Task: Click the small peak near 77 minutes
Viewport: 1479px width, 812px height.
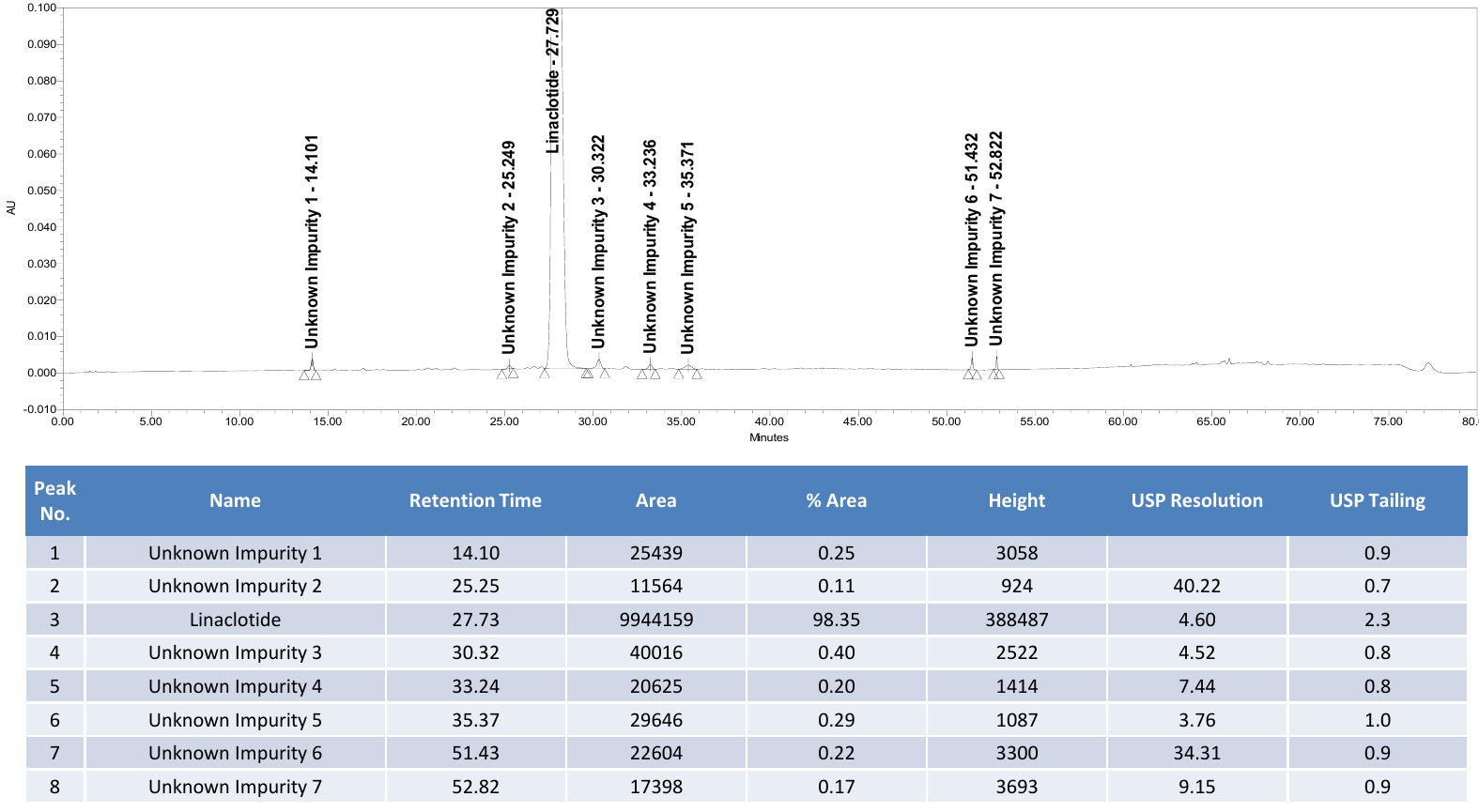Action: [x=1428, y=366]
